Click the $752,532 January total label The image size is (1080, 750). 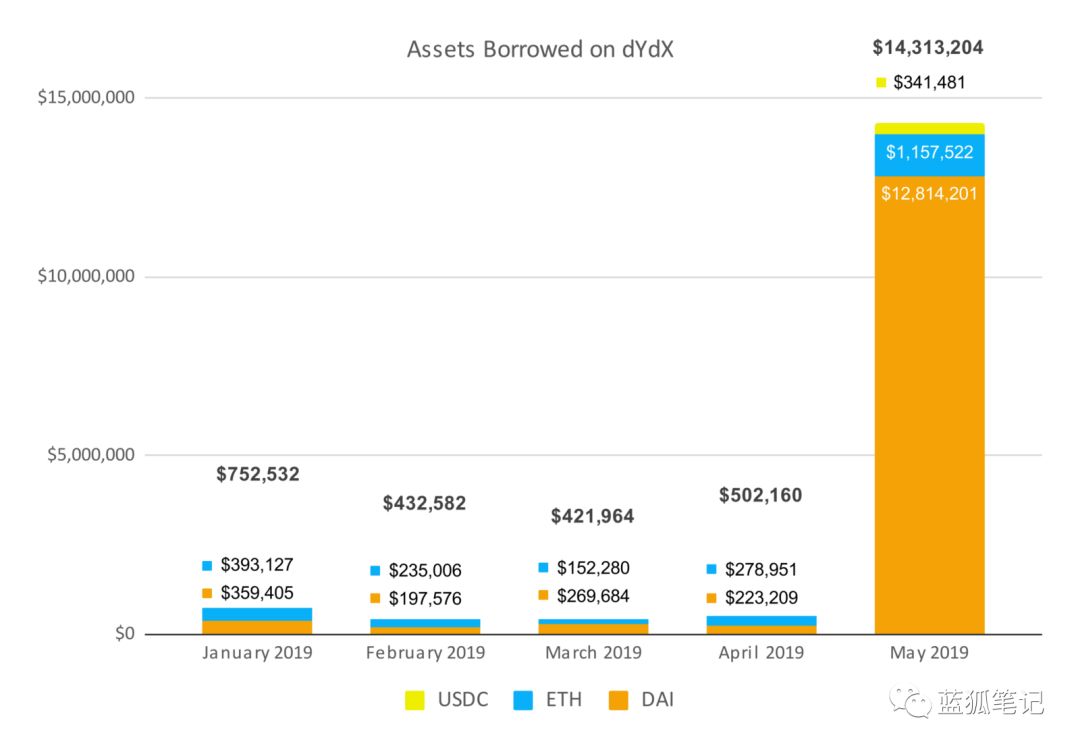pyautogui.click(x=258, y=474)
